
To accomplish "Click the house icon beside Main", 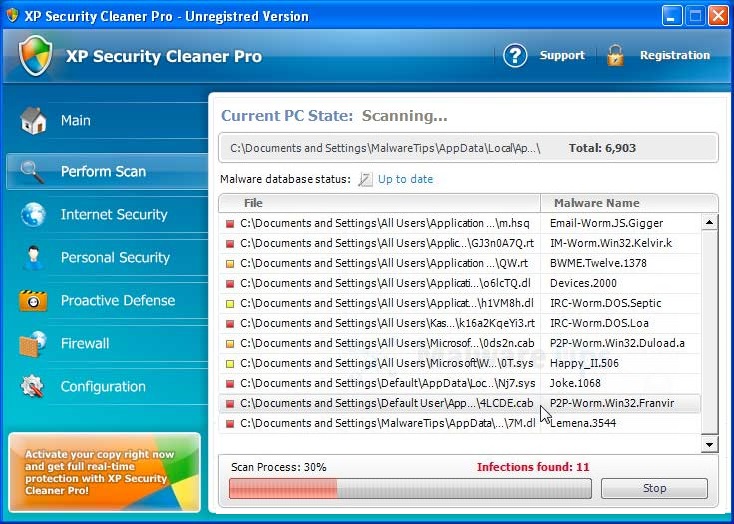I will tap(33, 121).
